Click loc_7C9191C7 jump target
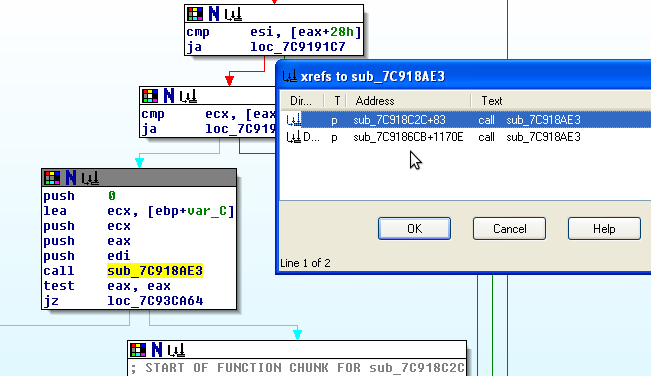The height and width of the screenshot is (376, 651). pyautogui.click(x=298, y=47)
